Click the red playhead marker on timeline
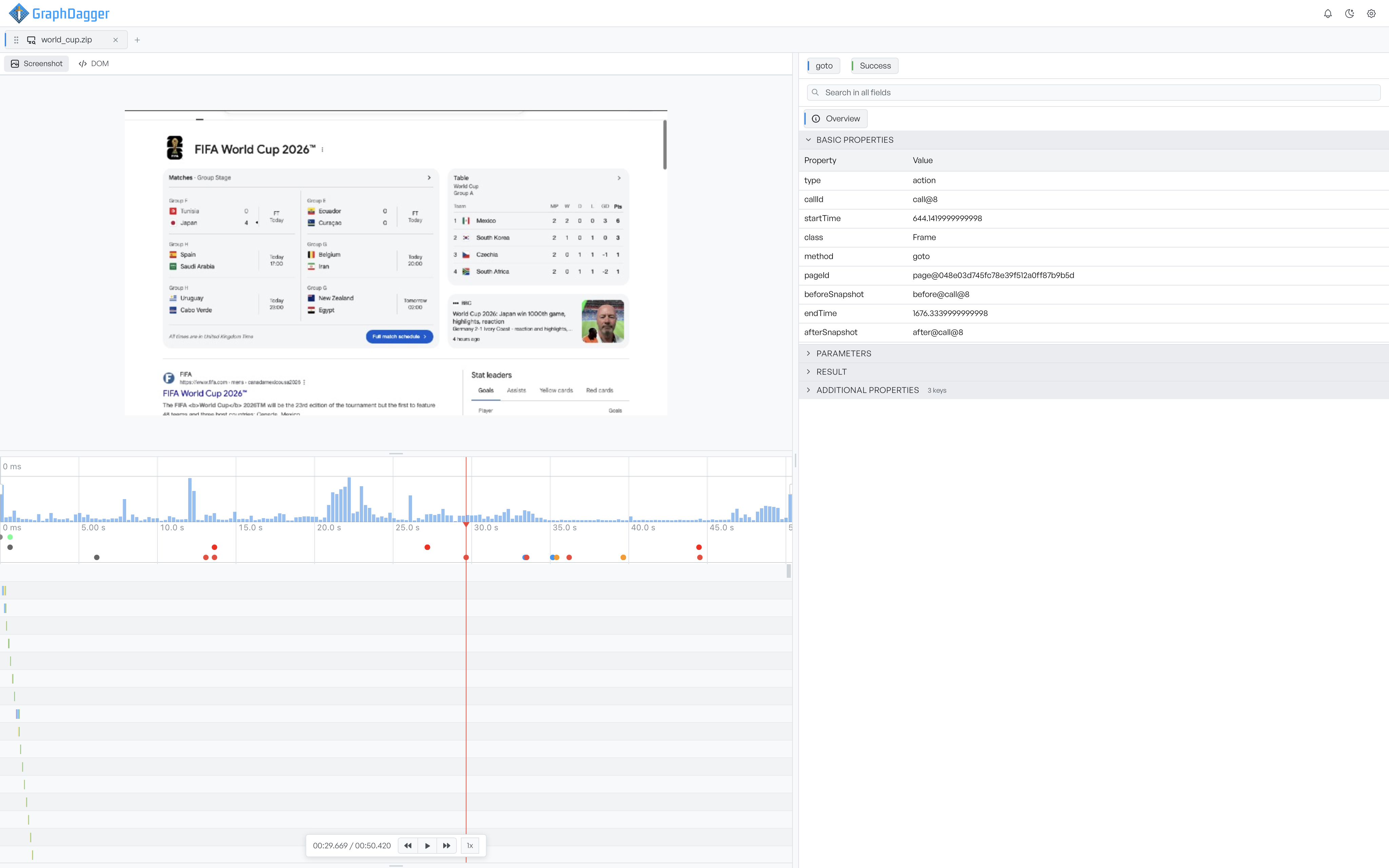This screenshot has height=868, width=1389. pos(466,525)
